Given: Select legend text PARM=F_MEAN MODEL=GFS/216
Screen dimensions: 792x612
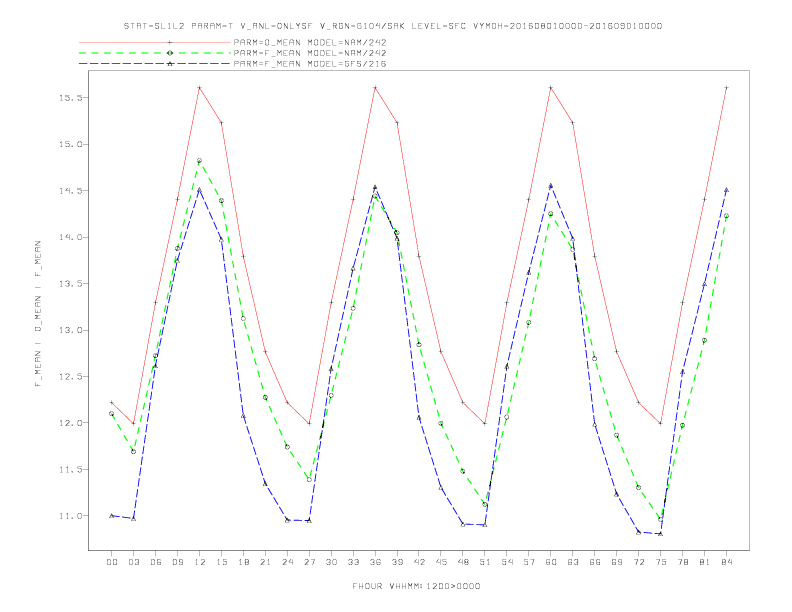Looking at the screenshot, I should click(310, 64).
